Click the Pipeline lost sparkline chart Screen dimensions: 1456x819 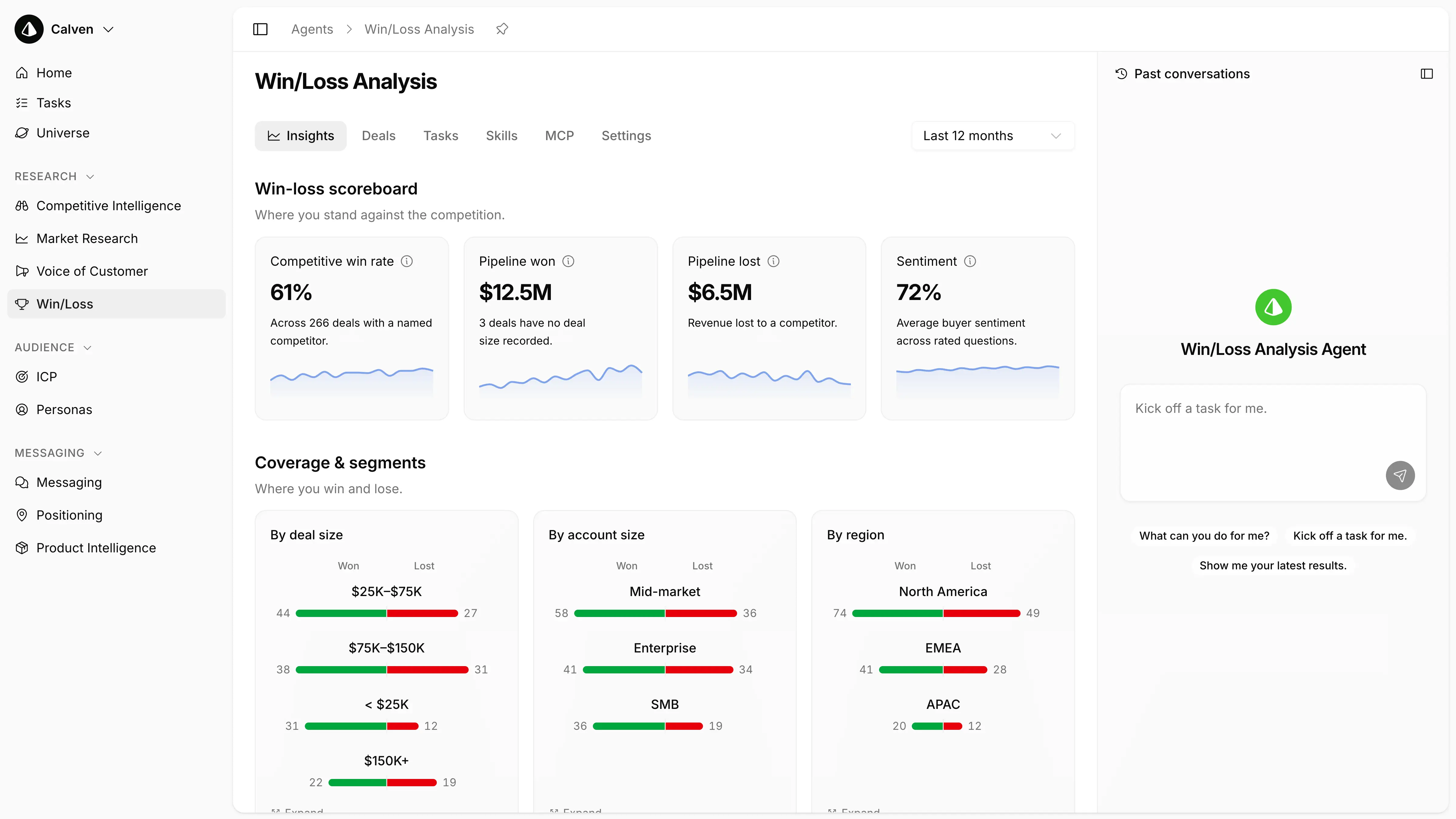coord(769,383)
